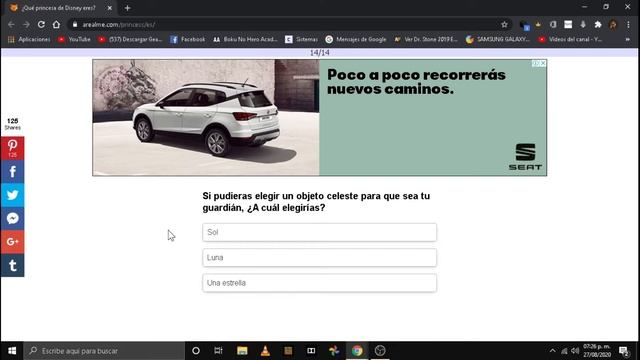Open the clock showing 07:26 p. m.
The image size is (640, 360).
pyautogui.click(x=597, y=351)
